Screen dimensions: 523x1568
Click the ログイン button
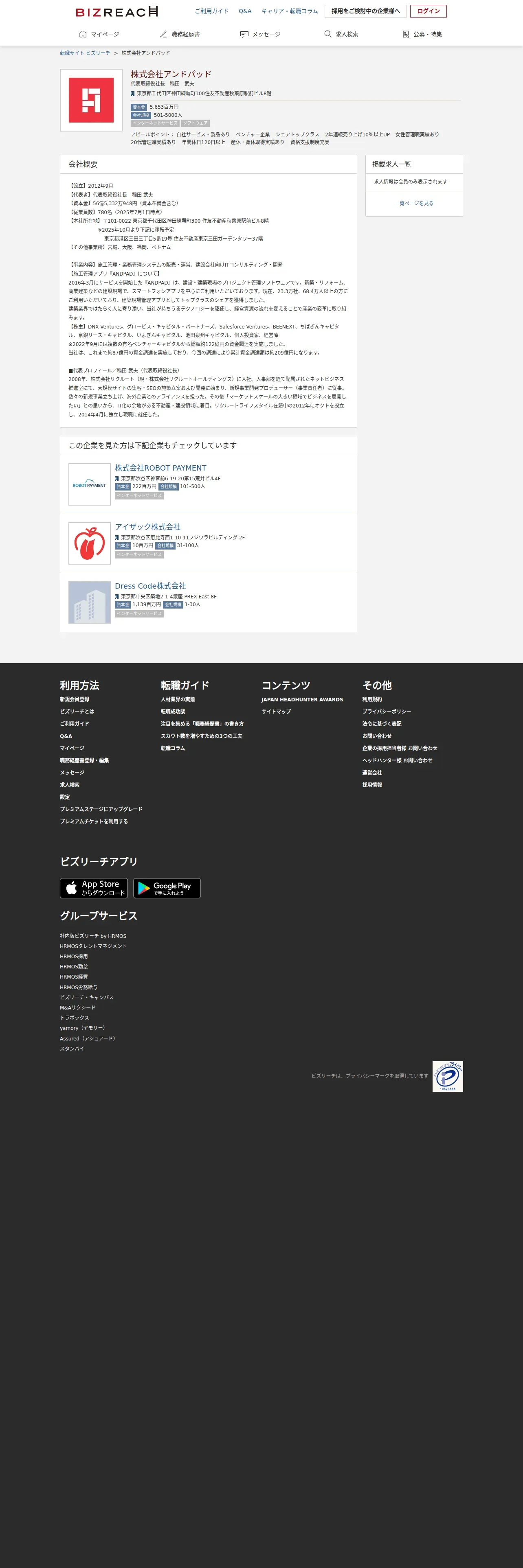[428, 11]
